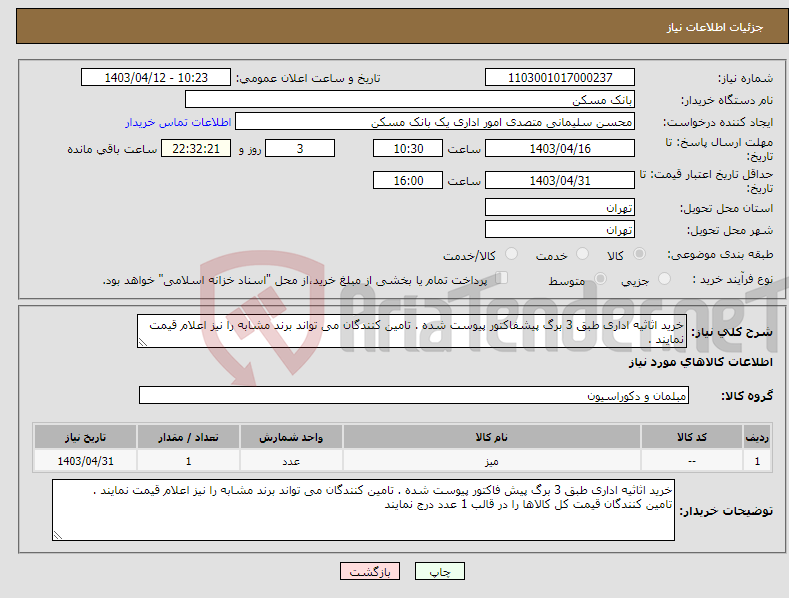Click the delivery province field تهران
This screenshot has height=598, width=789.
[x=560, y=207]
